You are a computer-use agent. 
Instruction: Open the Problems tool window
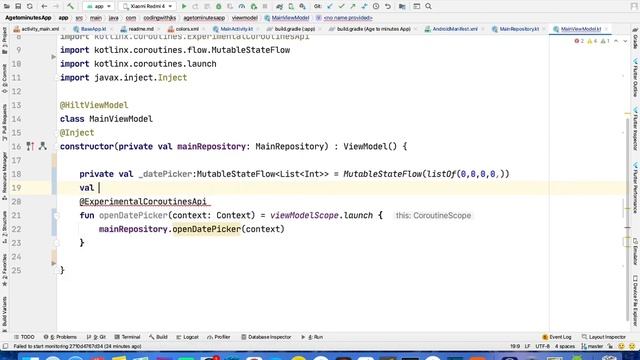(60, 337)
